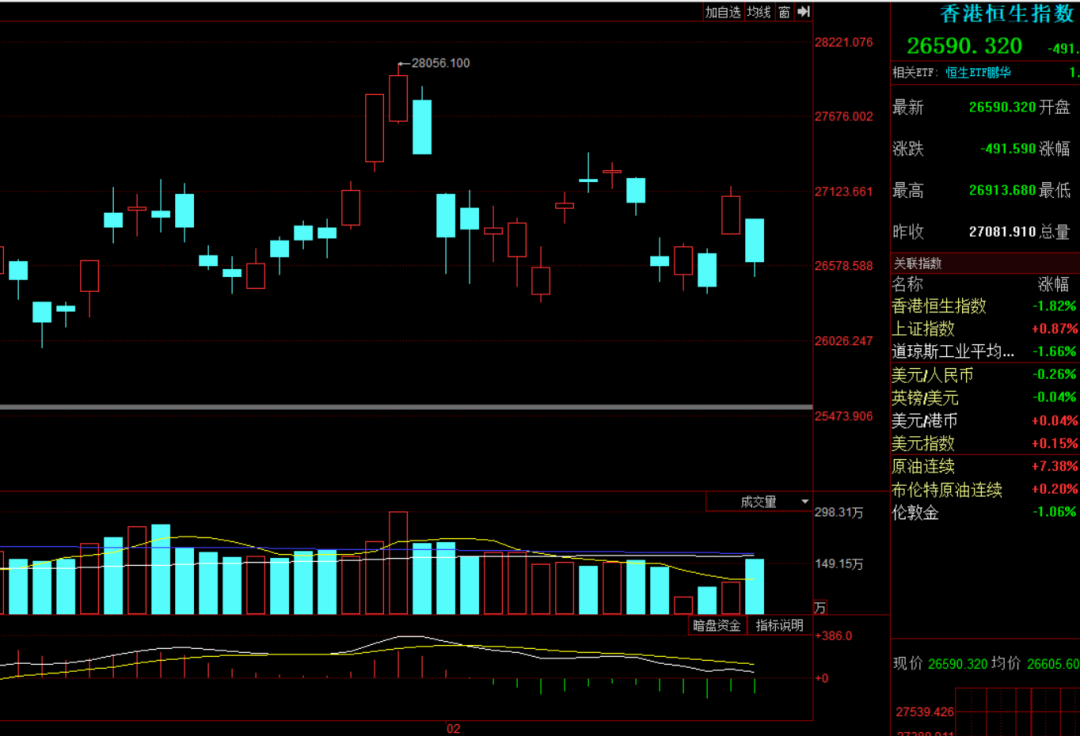Click the latest cyan candlestick
Screen dimensions: 1080x736
tap(754, 240)
